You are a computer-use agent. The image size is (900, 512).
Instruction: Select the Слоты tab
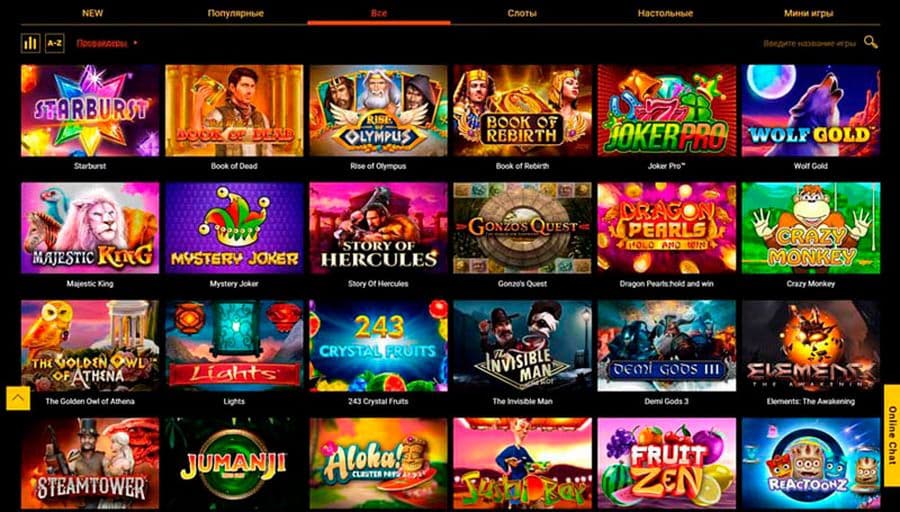click(522, 13)
